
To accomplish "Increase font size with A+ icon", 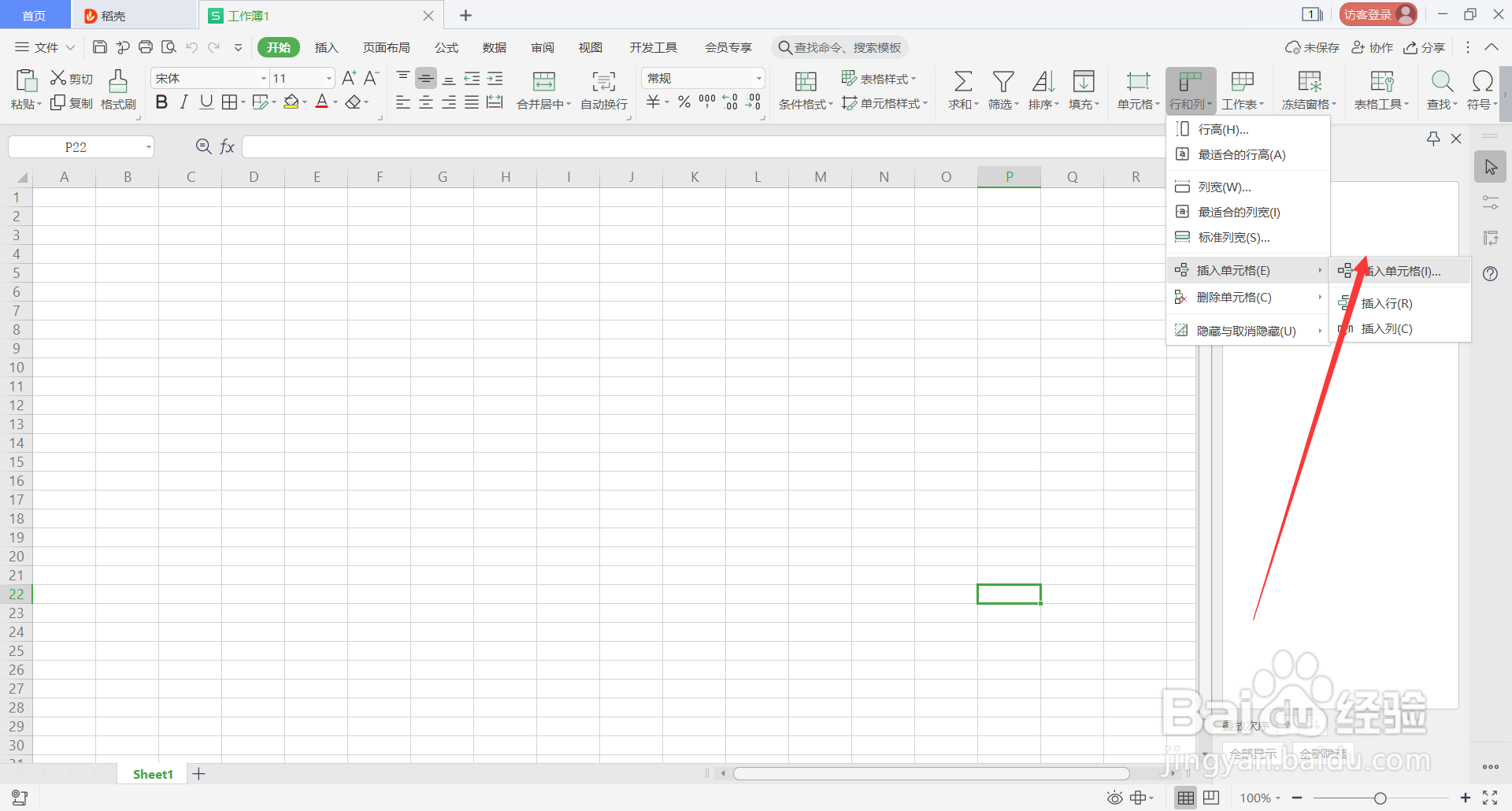I will click(x=349, y=78).
